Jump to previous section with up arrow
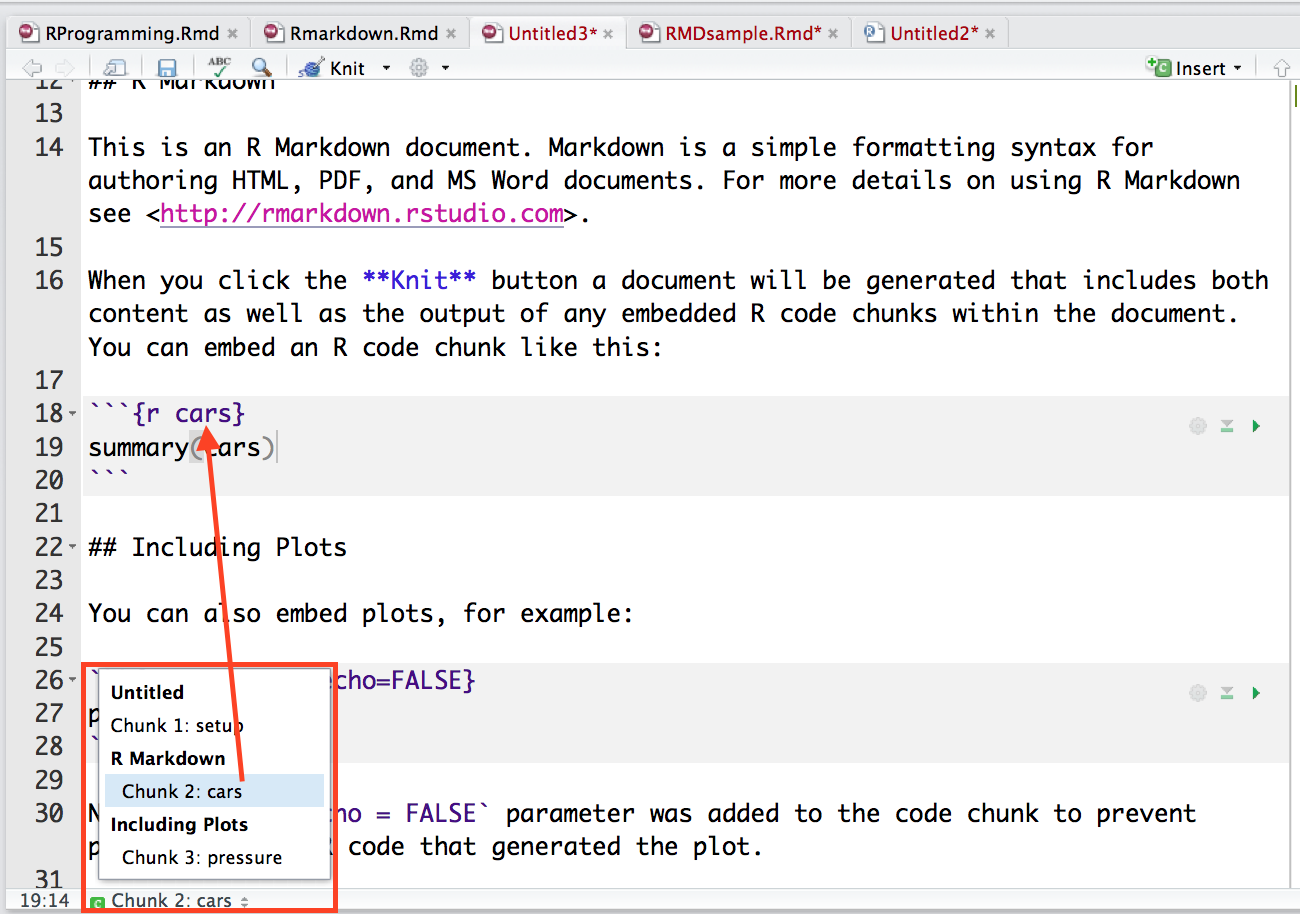Image resolution: width=1300 pixels, height=914 pixels. click(x=1281, y=68)
